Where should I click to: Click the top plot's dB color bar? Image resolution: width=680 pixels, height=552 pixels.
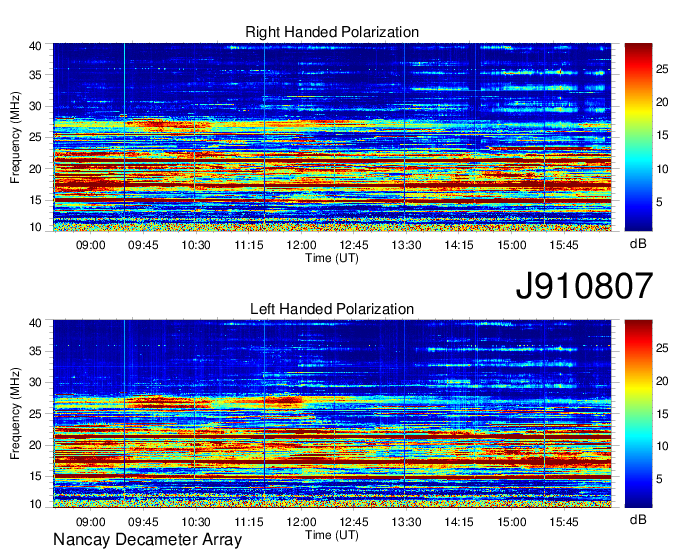638,137
